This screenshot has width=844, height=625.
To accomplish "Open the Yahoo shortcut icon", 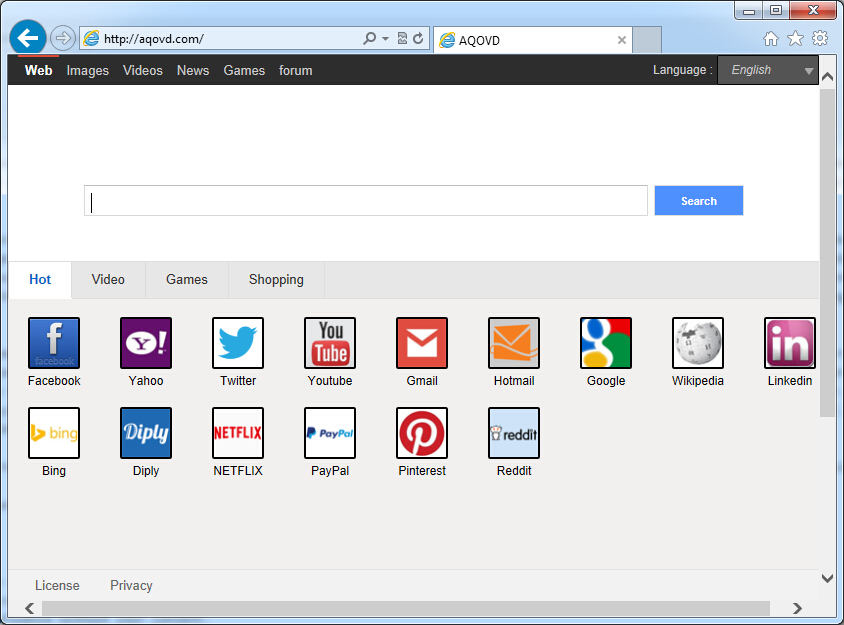I will pyautogui.click(x=146, y=343).
